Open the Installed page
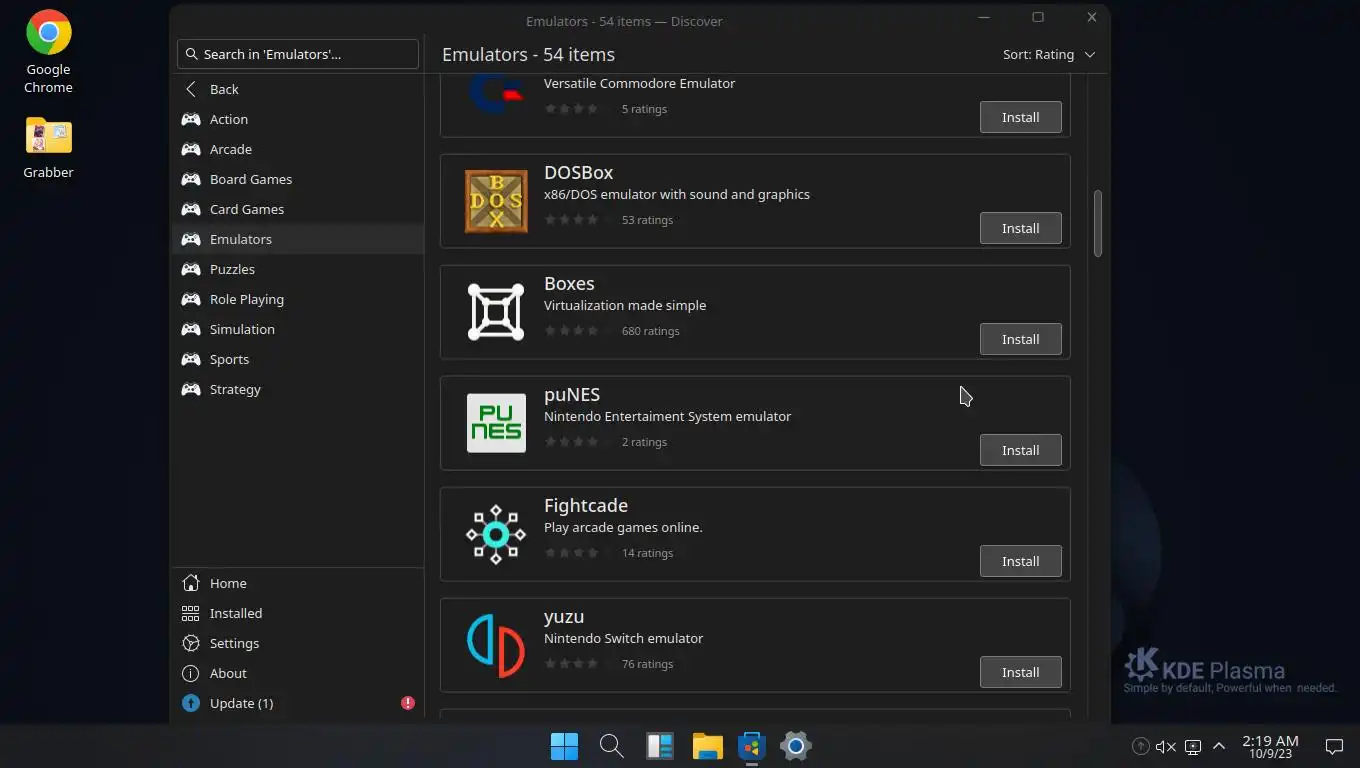Viewport: 1360px width, 768px height. (x=298, y=613)
